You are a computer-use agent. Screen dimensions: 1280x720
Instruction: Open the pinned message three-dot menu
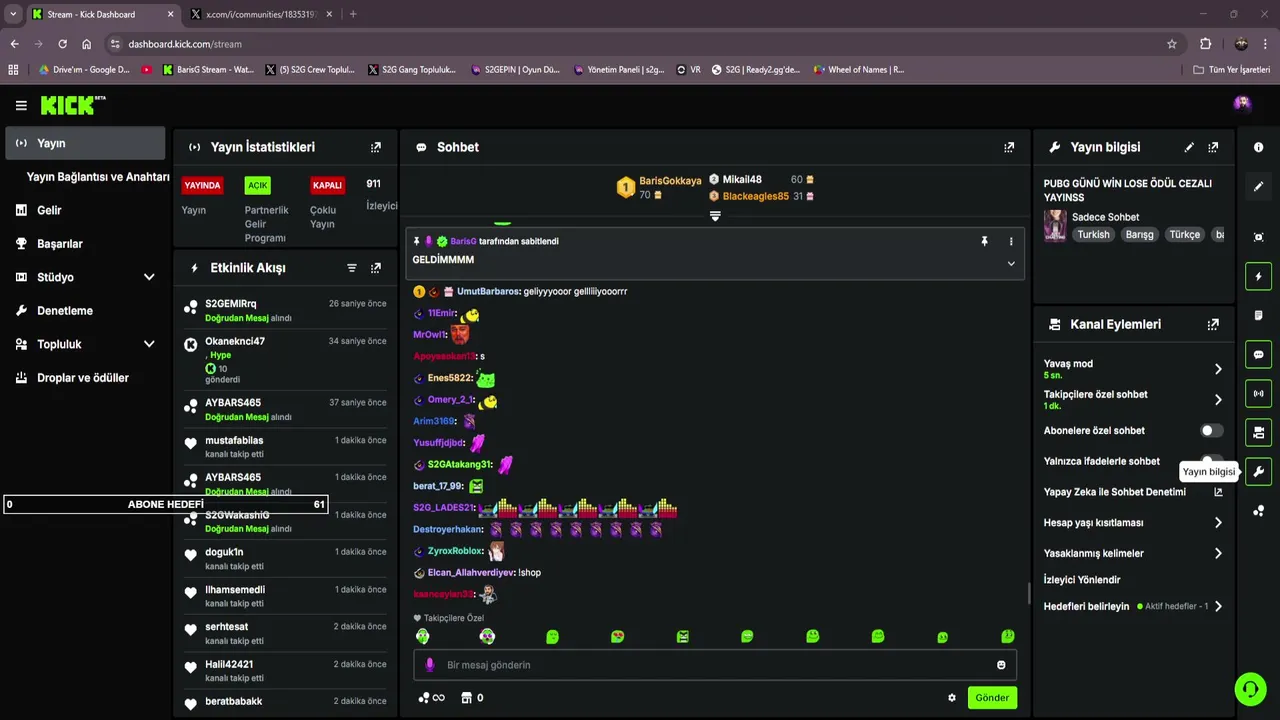click(1011, 241)
